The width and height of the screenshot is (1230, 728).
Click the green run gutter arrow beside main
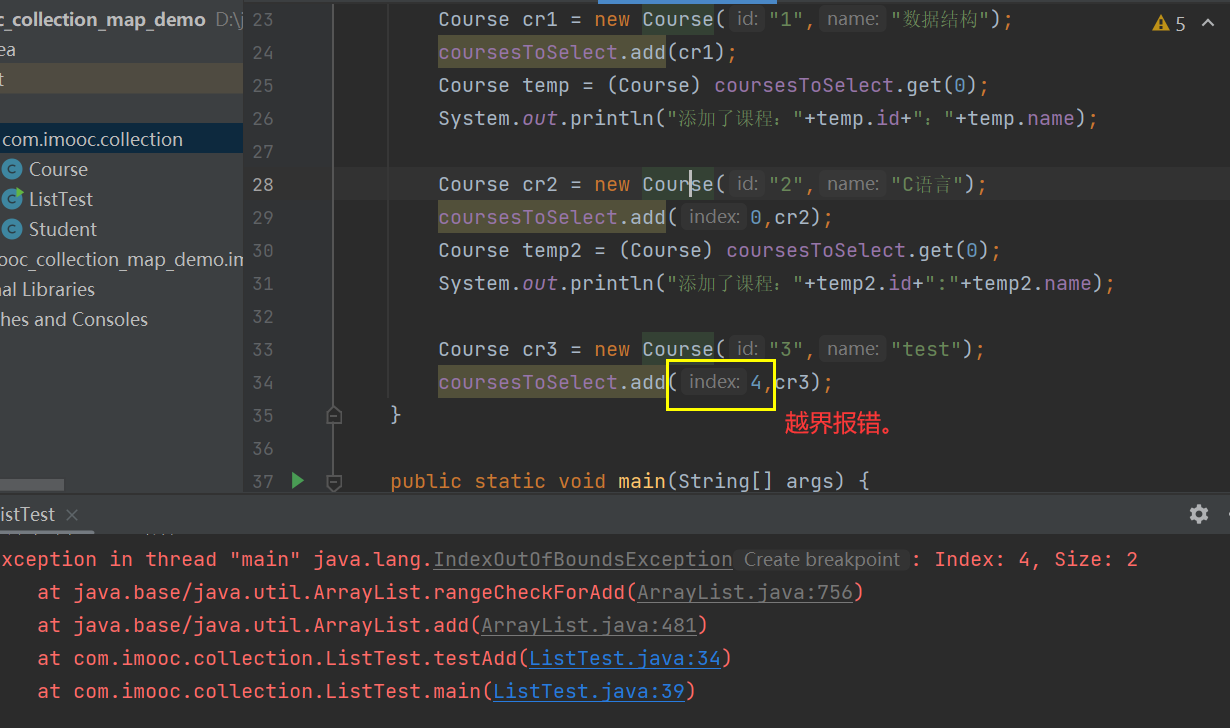point(297,481)
